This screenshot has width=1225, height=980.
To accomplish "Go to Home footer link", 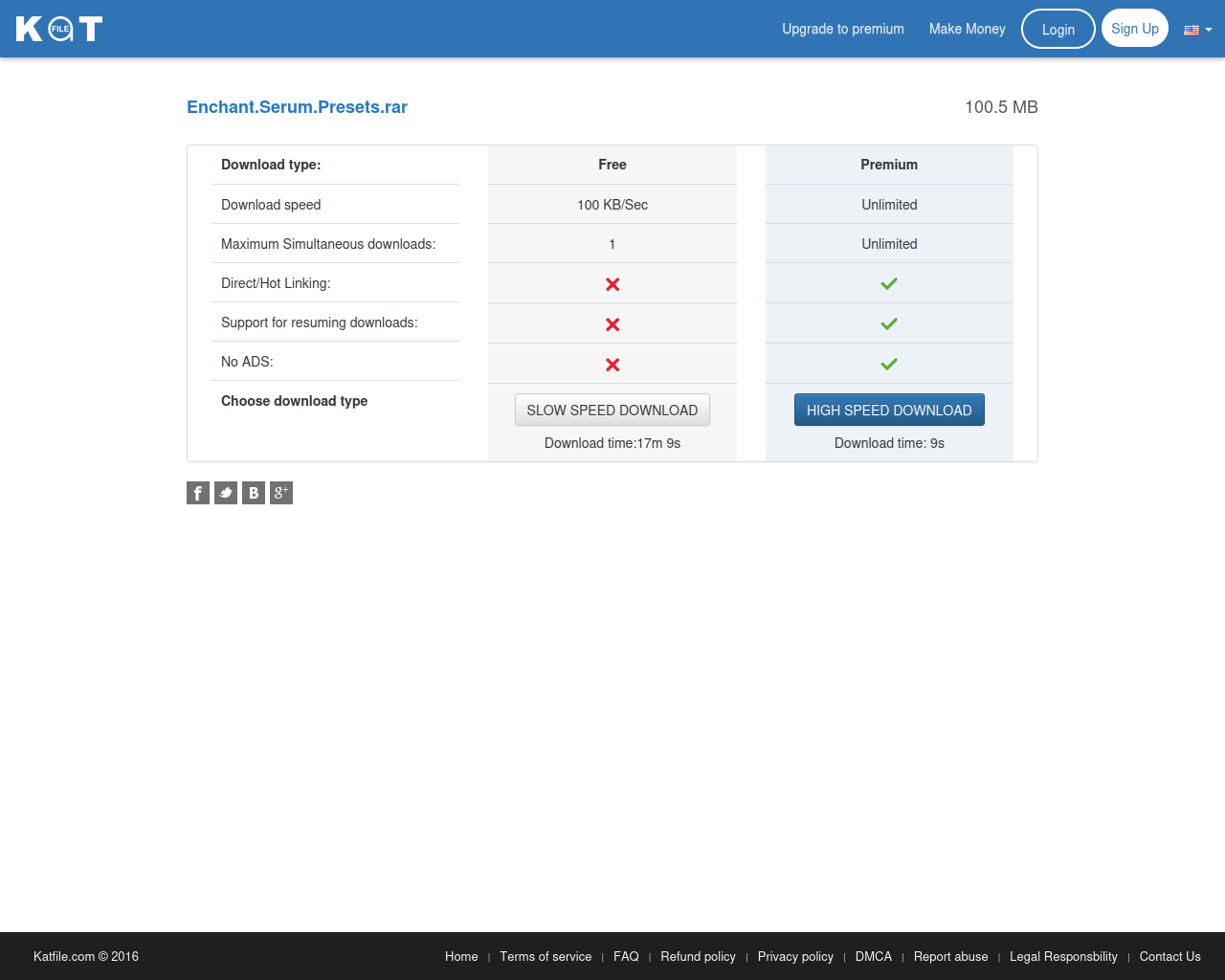I will coord(461,956).
